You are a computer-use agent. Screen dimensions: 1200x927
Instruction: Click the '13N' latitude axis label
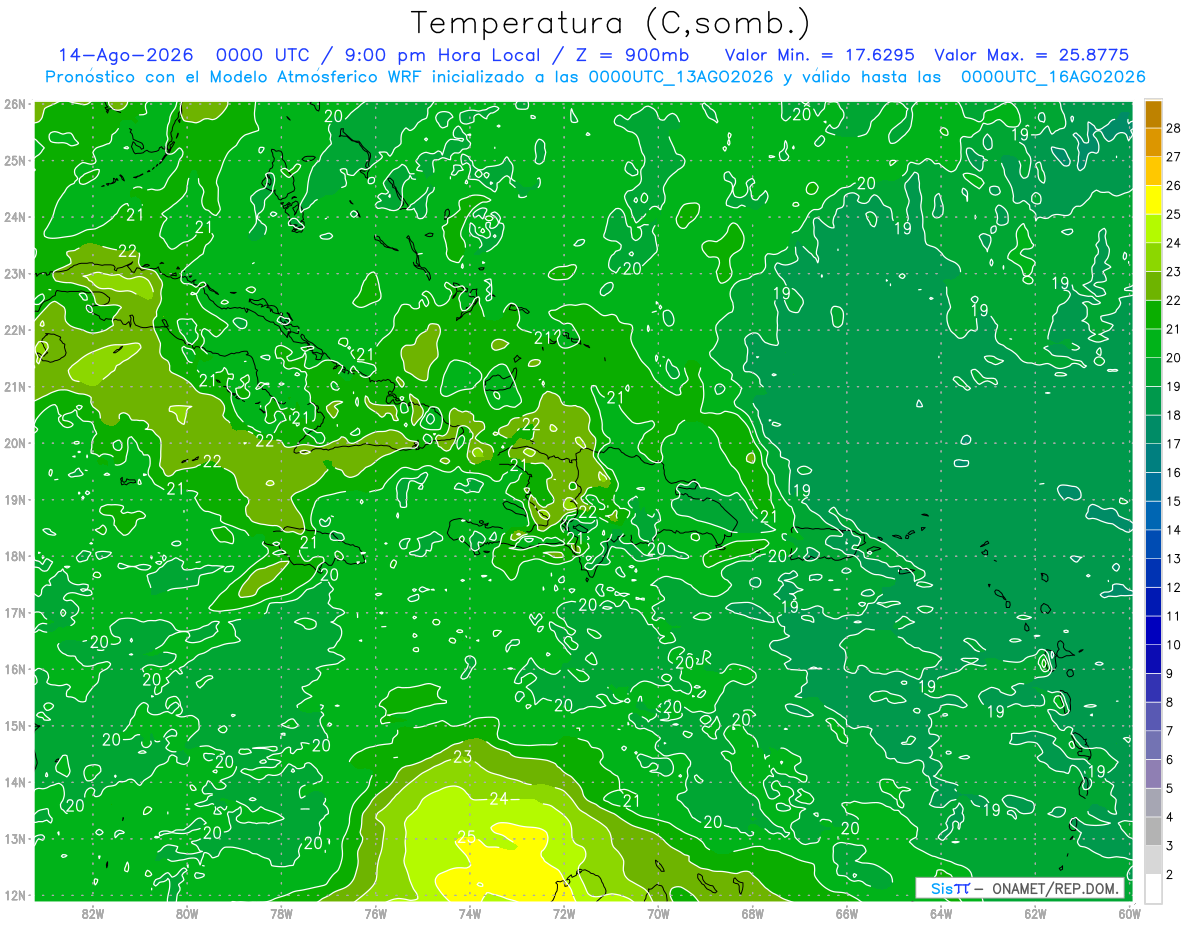point(13,838)
